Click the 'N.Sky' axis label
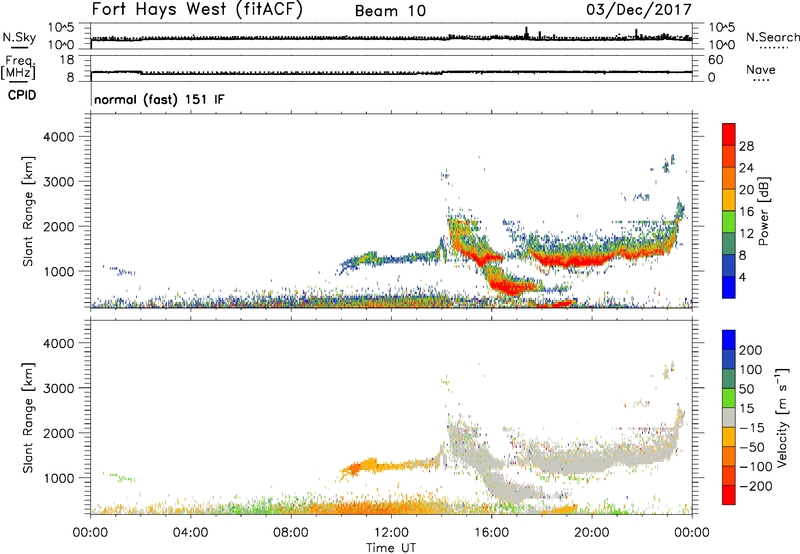This screenshot has height=554, width=800. (19, 37)
